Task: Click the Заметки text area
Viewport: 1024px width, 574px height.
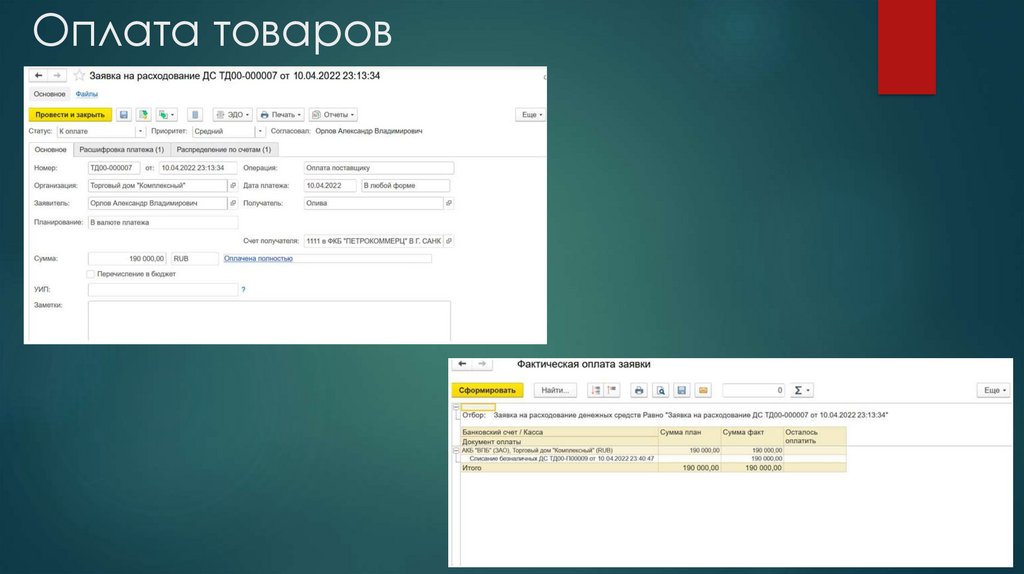Action: tap(269, 321)
